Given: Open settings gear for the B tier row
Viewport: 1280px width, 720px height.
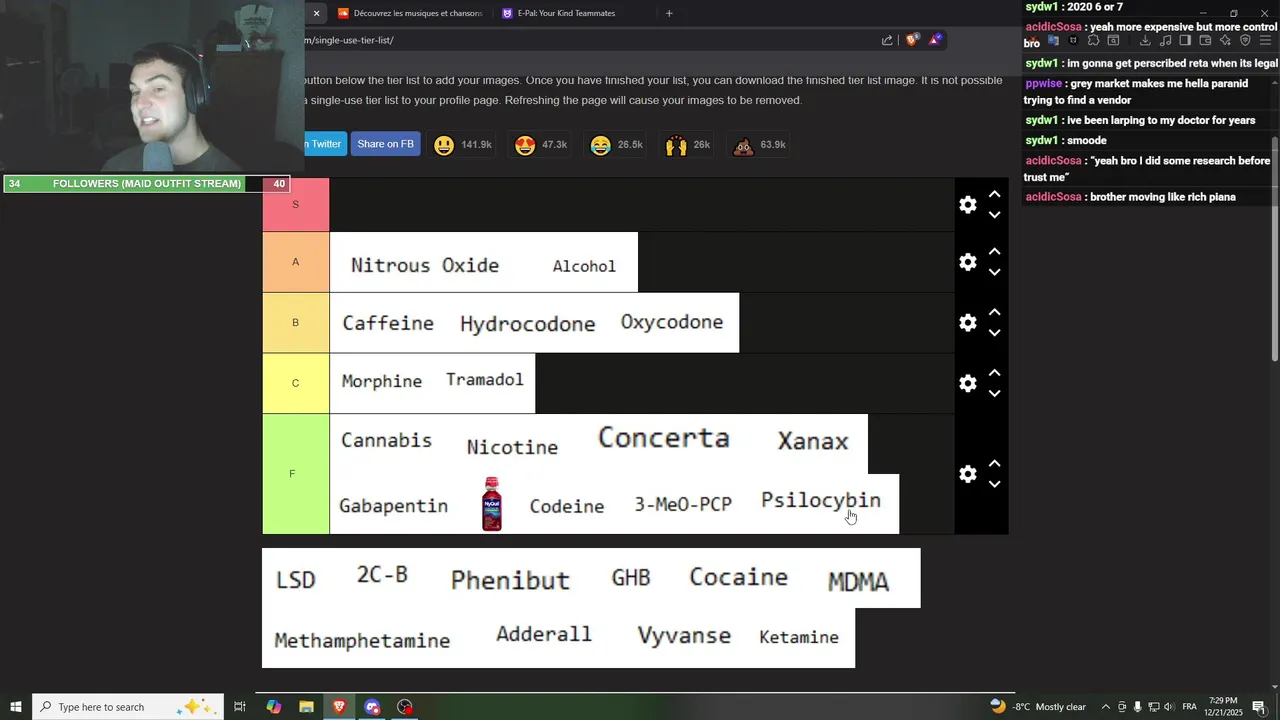Looking at the screenshot, I should pyautogui.click(x=967, y=323).
